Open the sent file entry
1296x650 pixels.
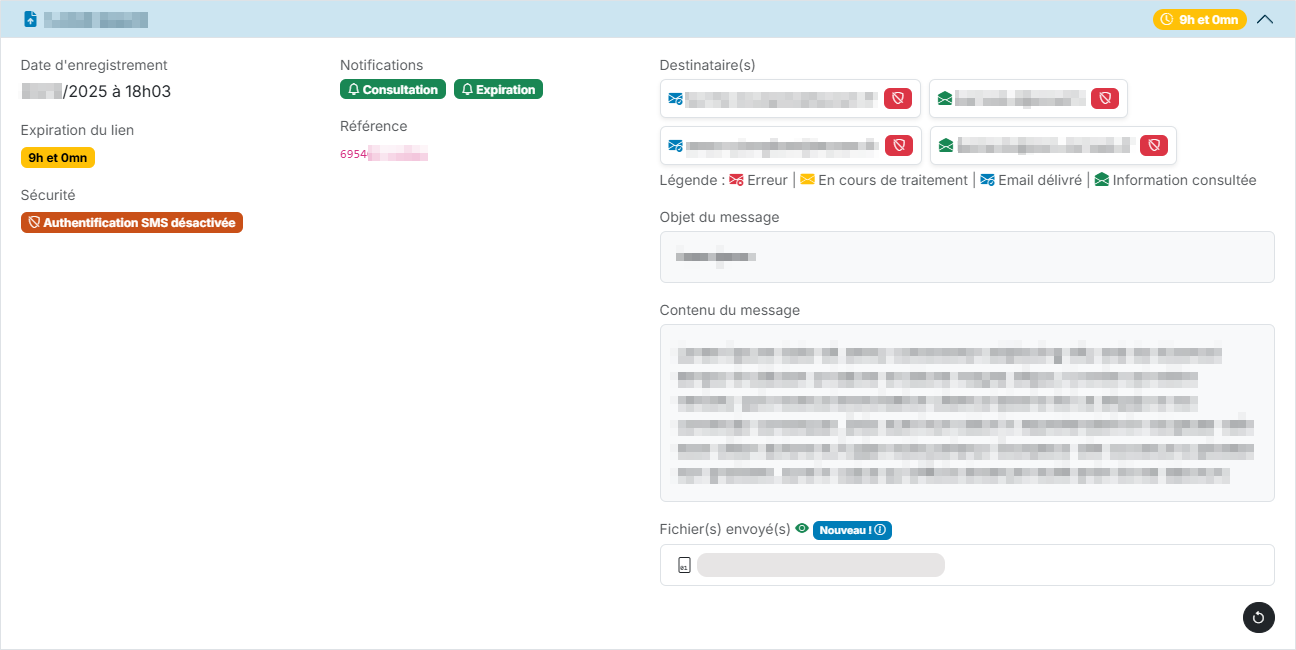pos(821,565)
